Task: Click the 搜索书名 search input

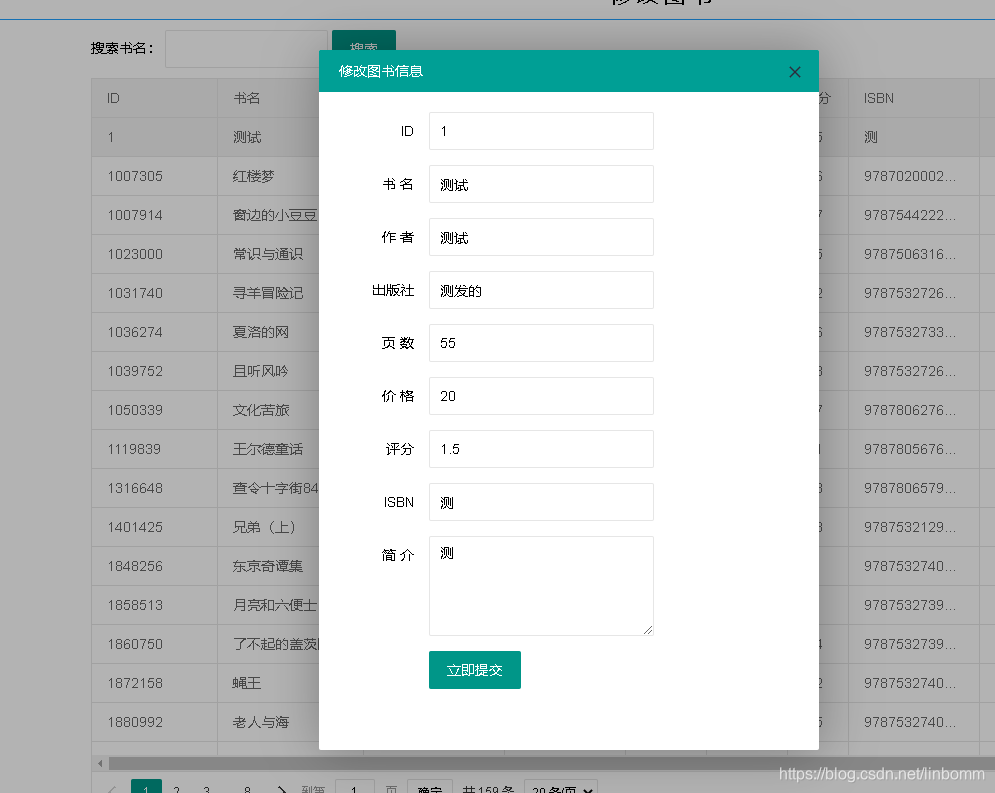Action: [246, 49]
